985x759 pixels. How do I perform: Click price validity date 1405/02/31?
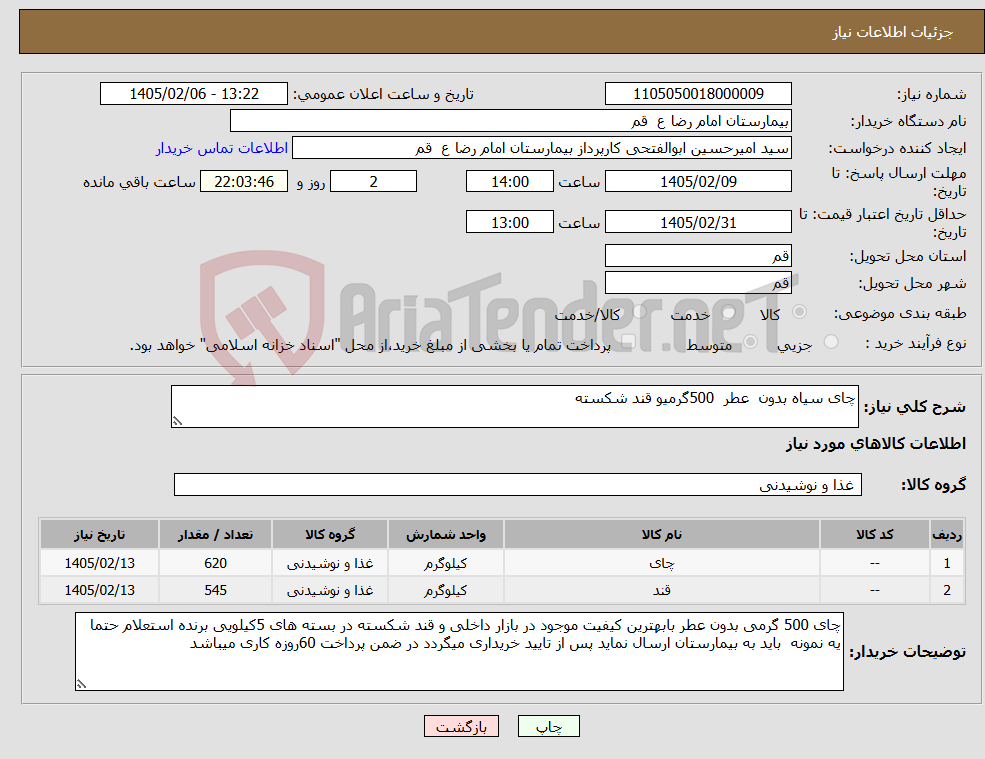click(x=698, y=222)
